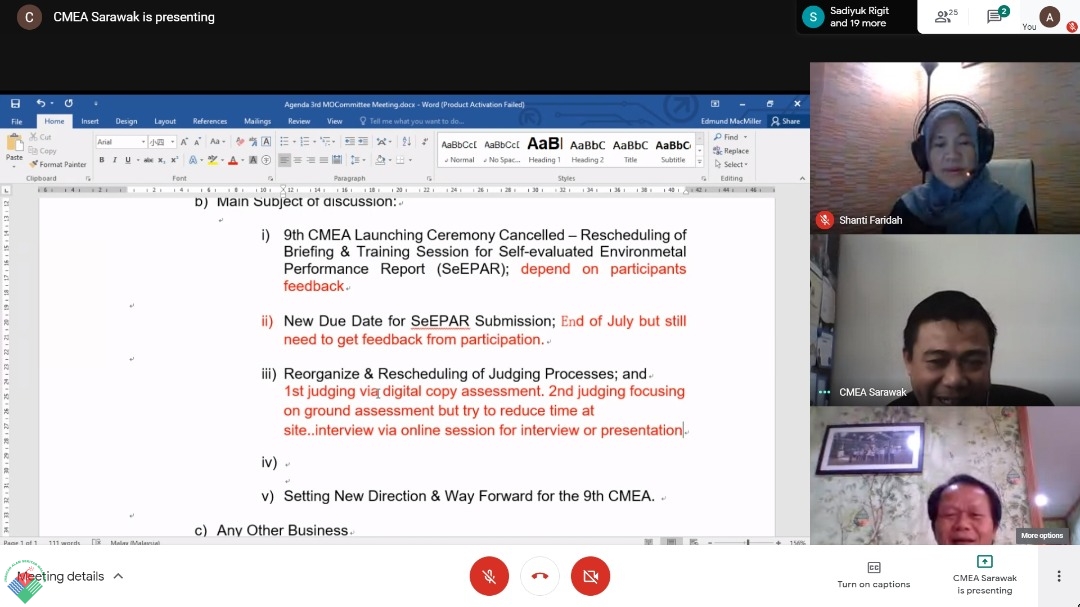Open the Select dropdown in Editing
The width and height of the screenshot is (1080, 607).
[x=731, y=164]
